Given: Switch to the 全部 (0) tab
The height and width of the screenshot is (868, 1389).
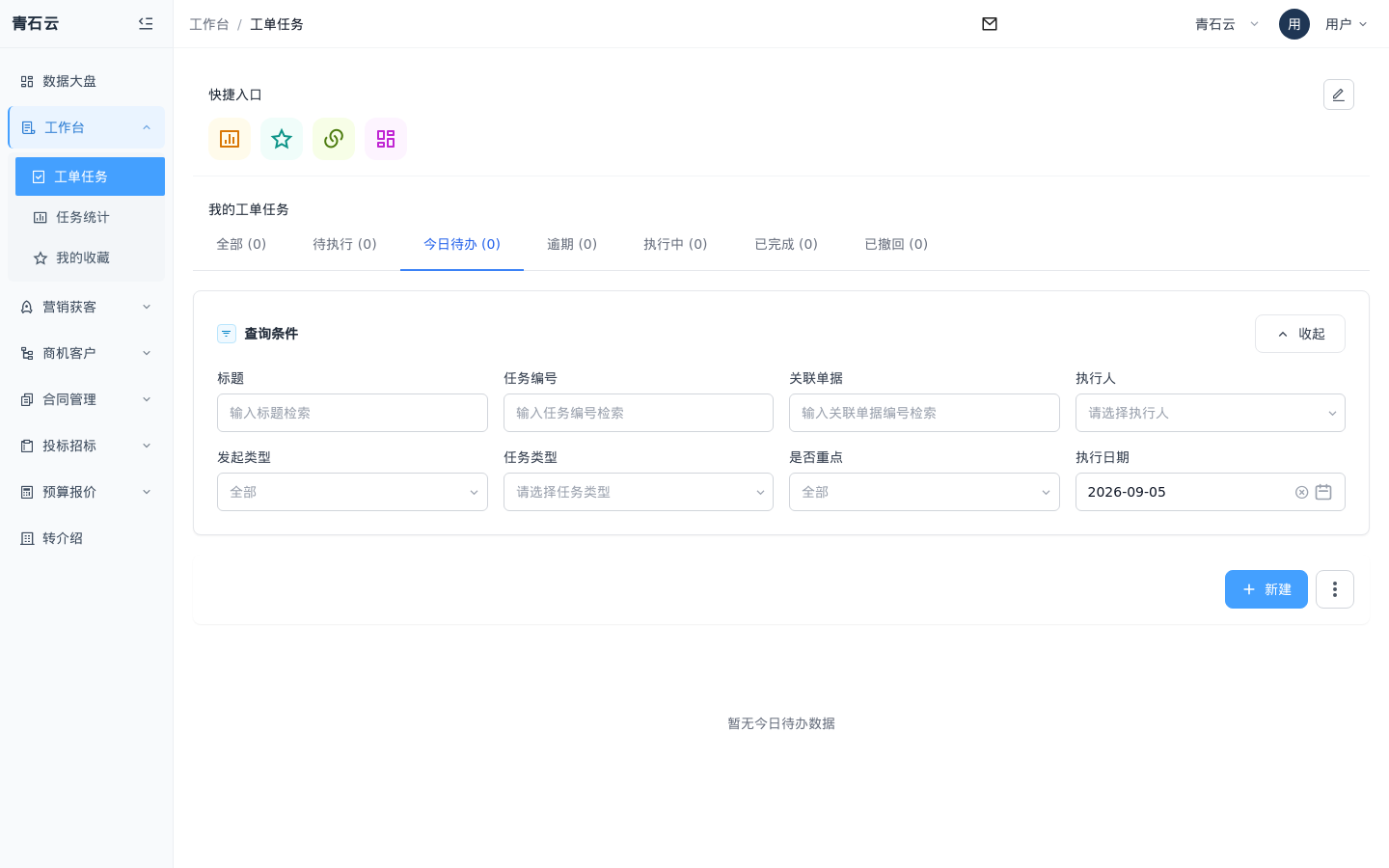Looking at the screenshot, I should pos(241,244).
